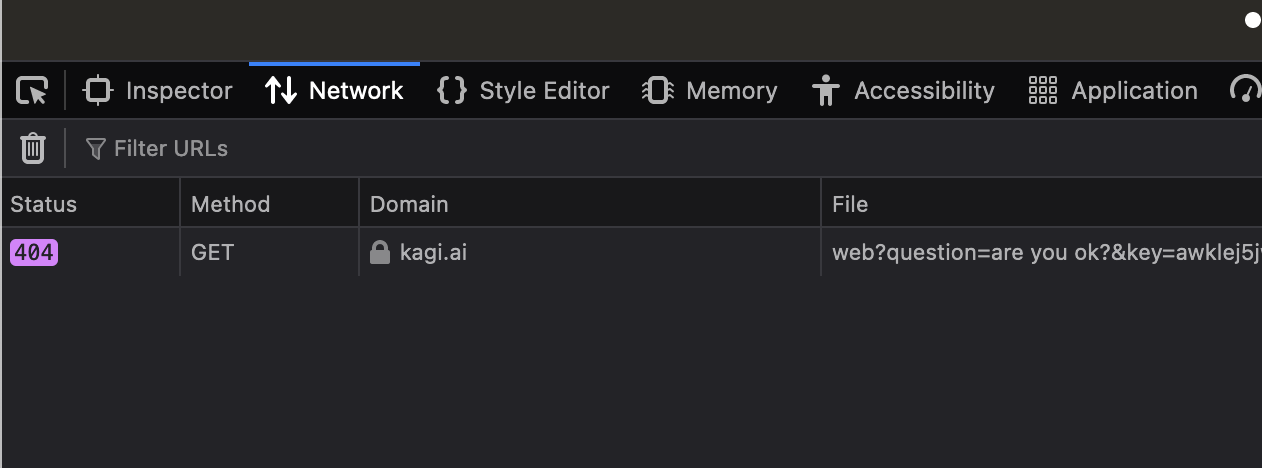Click the Memory chip icon
This screenshot has height=468, width=1262.
[x=657, y=91]
